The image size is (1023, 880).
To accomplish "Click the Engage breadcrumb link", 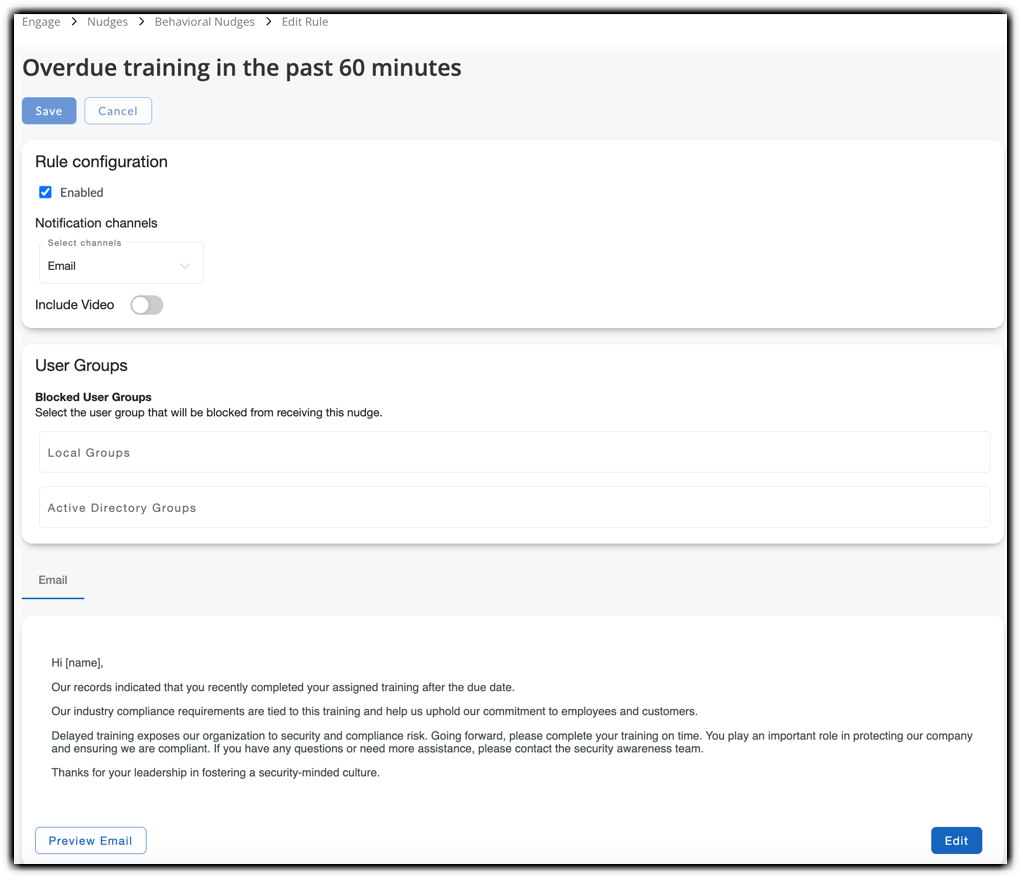I will coord(41,22).
